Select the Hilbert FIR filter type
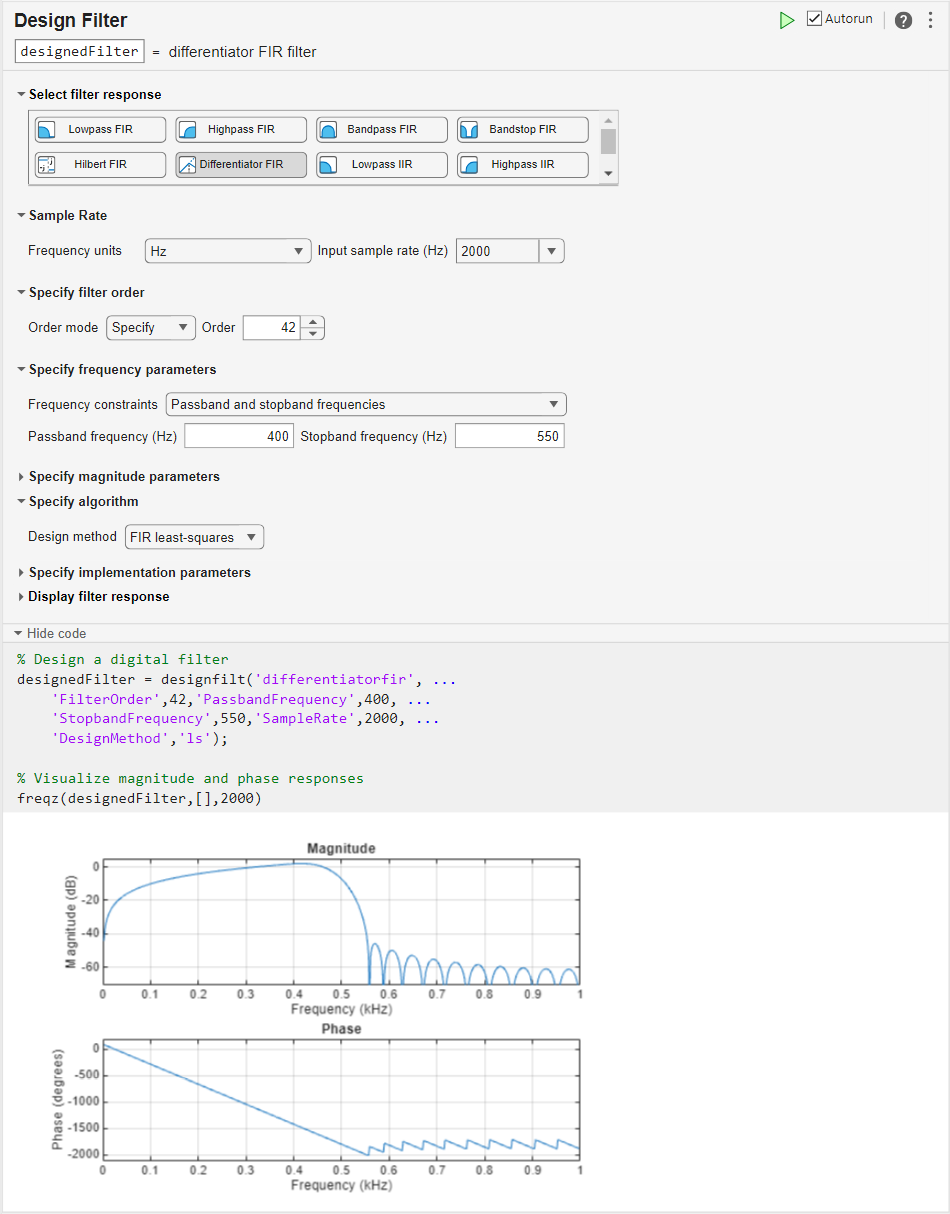 pyautogui.click(x=99, y=164)
